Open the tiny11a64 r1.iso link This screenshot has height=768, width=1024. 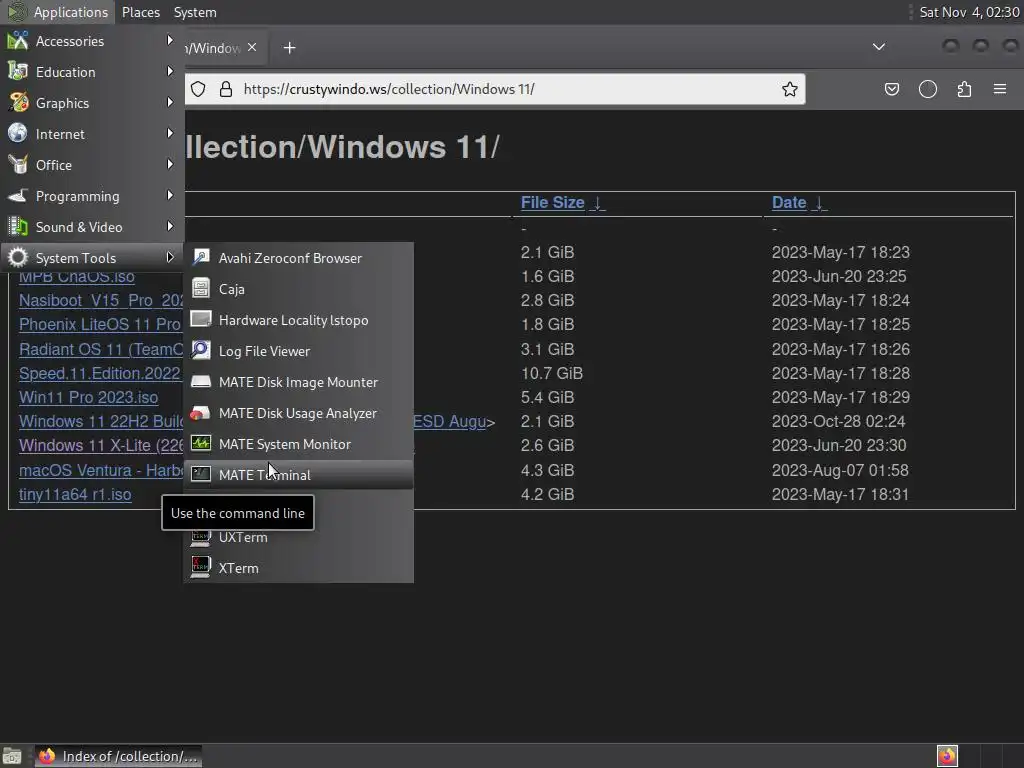pos(75,494)
